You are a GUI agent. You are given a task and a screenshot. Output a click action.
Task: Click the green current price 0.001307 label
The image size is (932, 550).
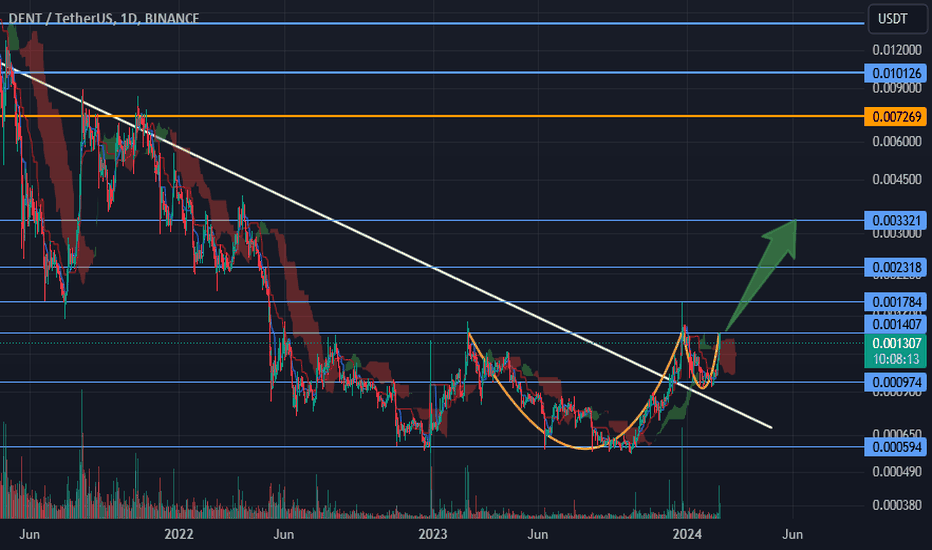point(895,343)
